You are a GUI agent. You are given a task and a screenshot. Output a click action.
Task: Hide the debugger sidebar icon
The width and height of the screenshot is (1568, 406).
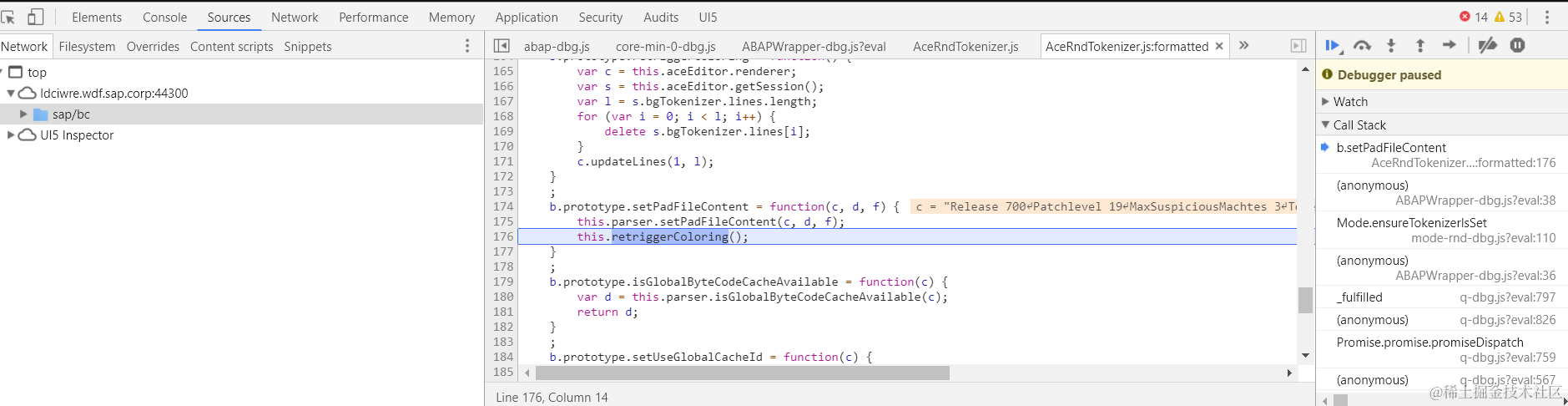tap(1298, 46)
